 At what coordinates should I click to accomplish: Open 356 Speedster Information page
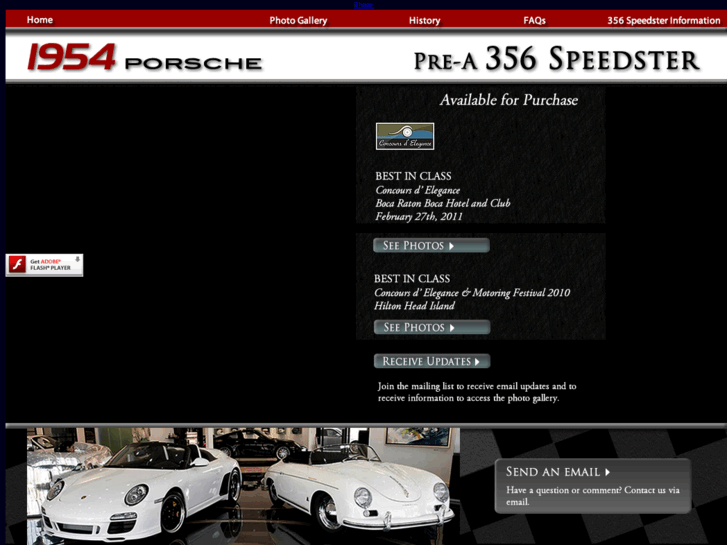(x=663, y=20)
